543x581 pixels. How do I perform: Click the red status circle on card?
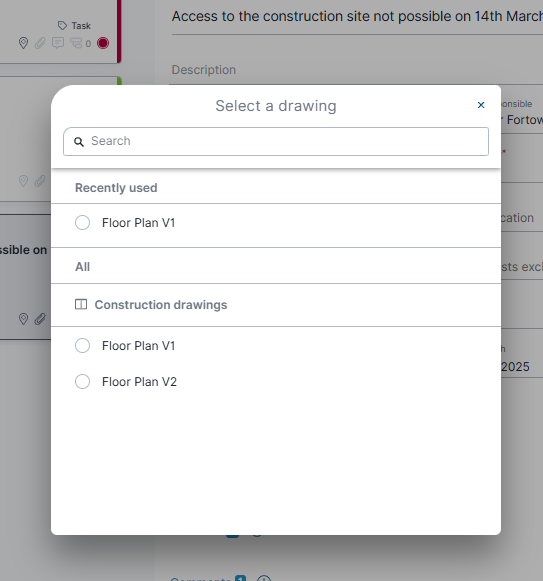[103, 43]
